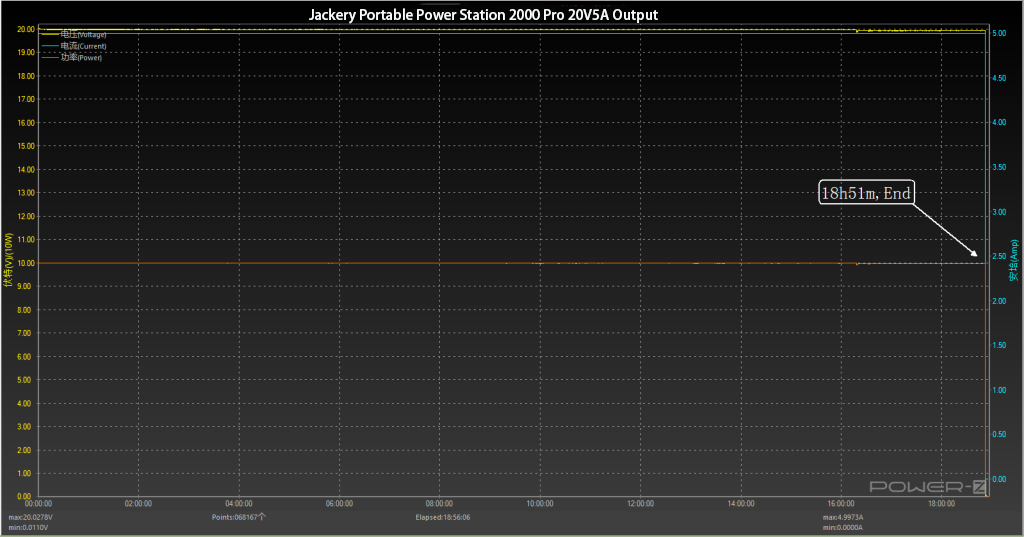The image size is (1024, 537).
Task: Click the 02:00:00 time axis label
Action: tap(138, 504)
